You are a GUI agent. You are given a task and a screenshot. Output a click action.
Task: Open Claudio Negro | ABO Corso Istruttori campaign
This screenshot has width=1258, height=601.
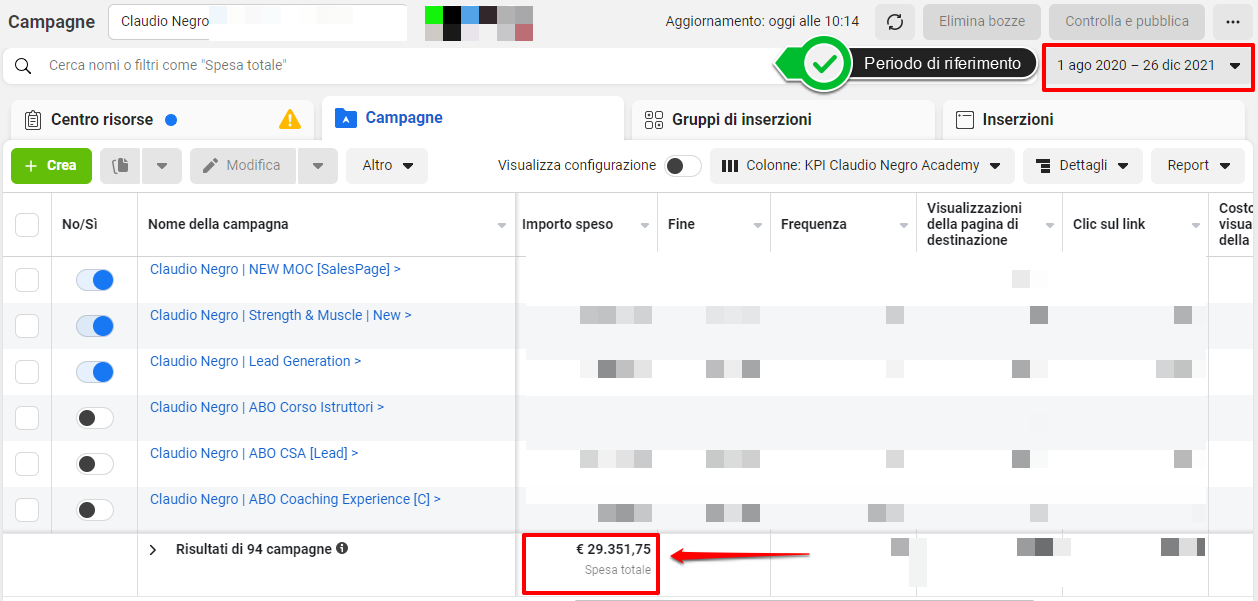pyautogui.click(x=267, y=407)
